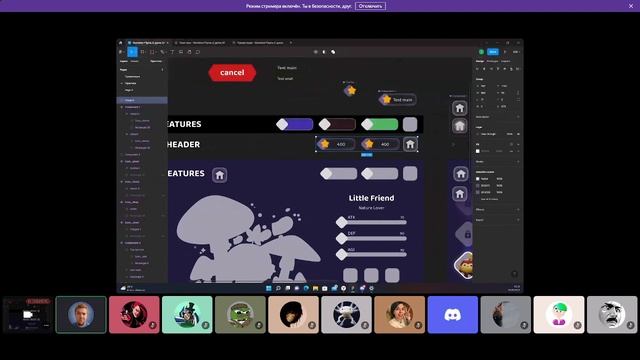Click the green toggle in FEATURES row

380,124
